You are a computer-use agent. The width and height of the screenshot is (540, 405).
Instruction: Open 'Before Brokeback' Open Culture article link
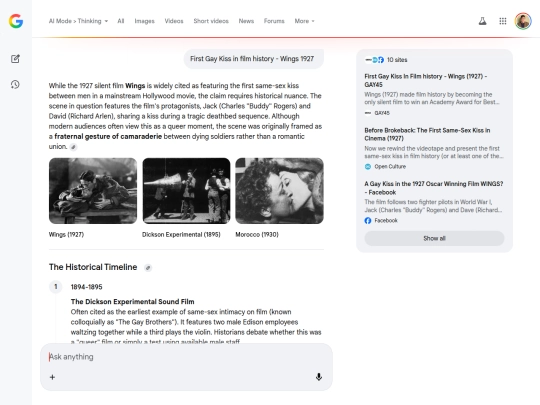point(427,134)
